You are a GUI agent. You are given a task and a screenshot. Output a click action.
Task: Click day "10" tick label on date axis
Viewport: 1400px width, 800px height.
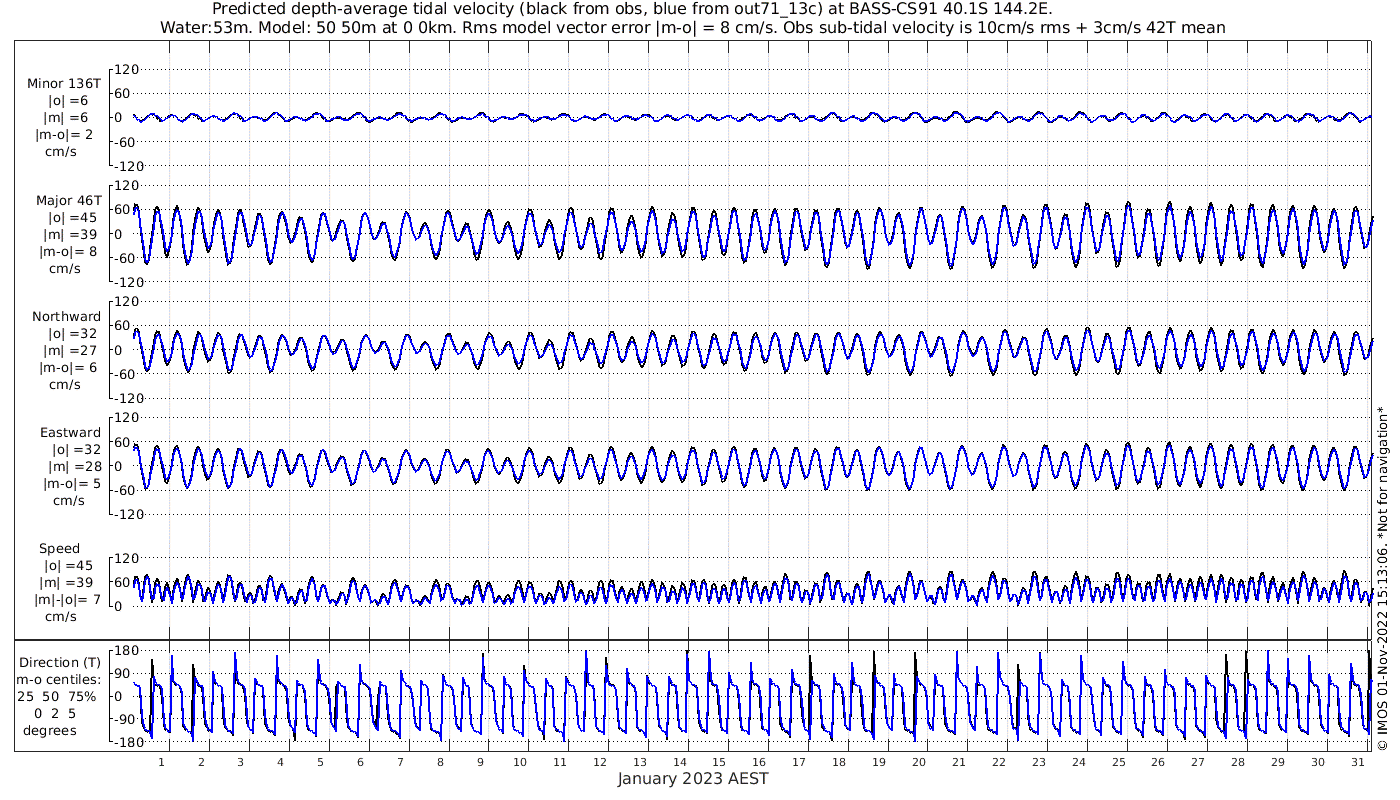[520, 763]
